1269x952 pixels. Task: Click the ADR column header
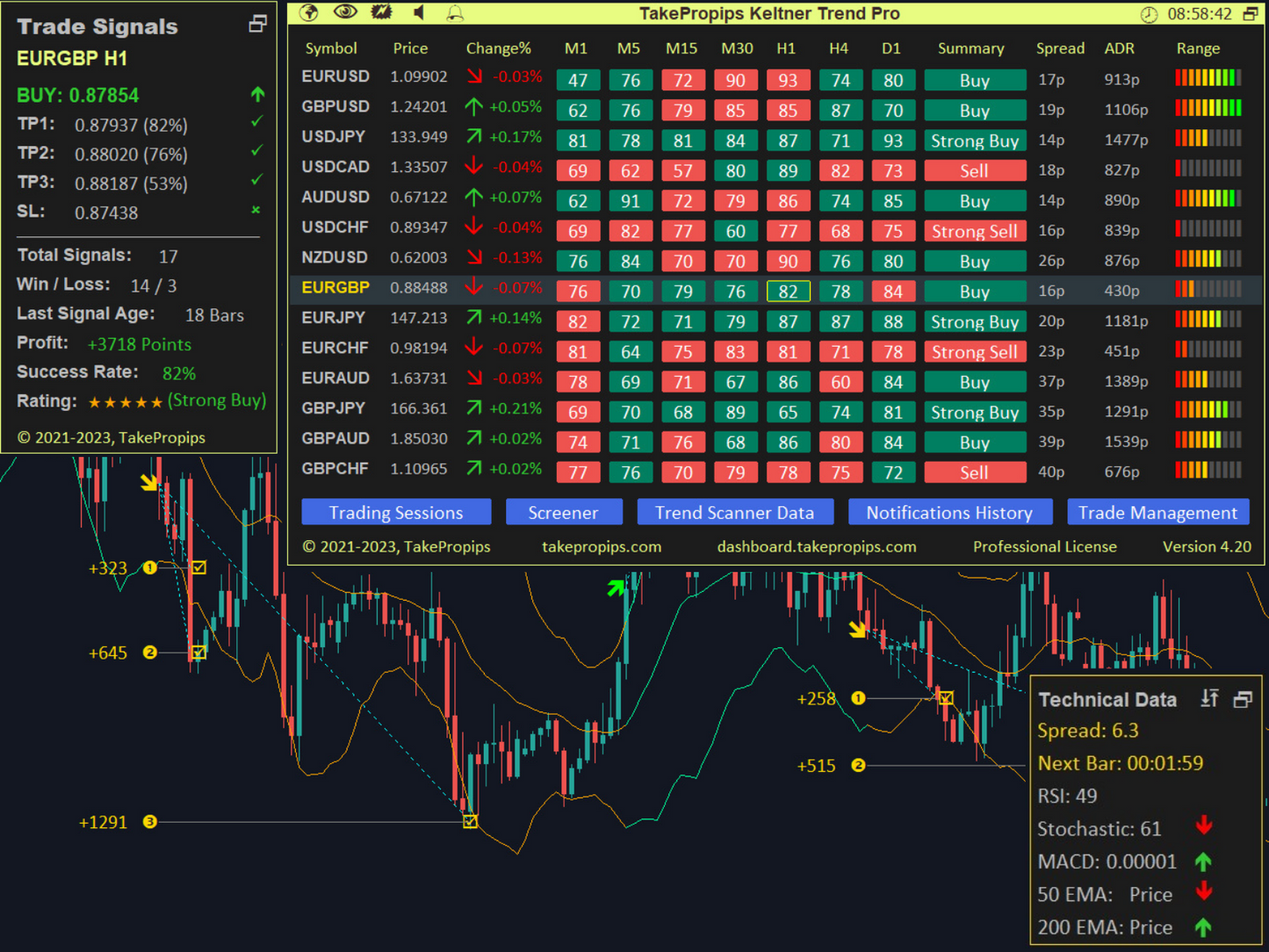1119,48
